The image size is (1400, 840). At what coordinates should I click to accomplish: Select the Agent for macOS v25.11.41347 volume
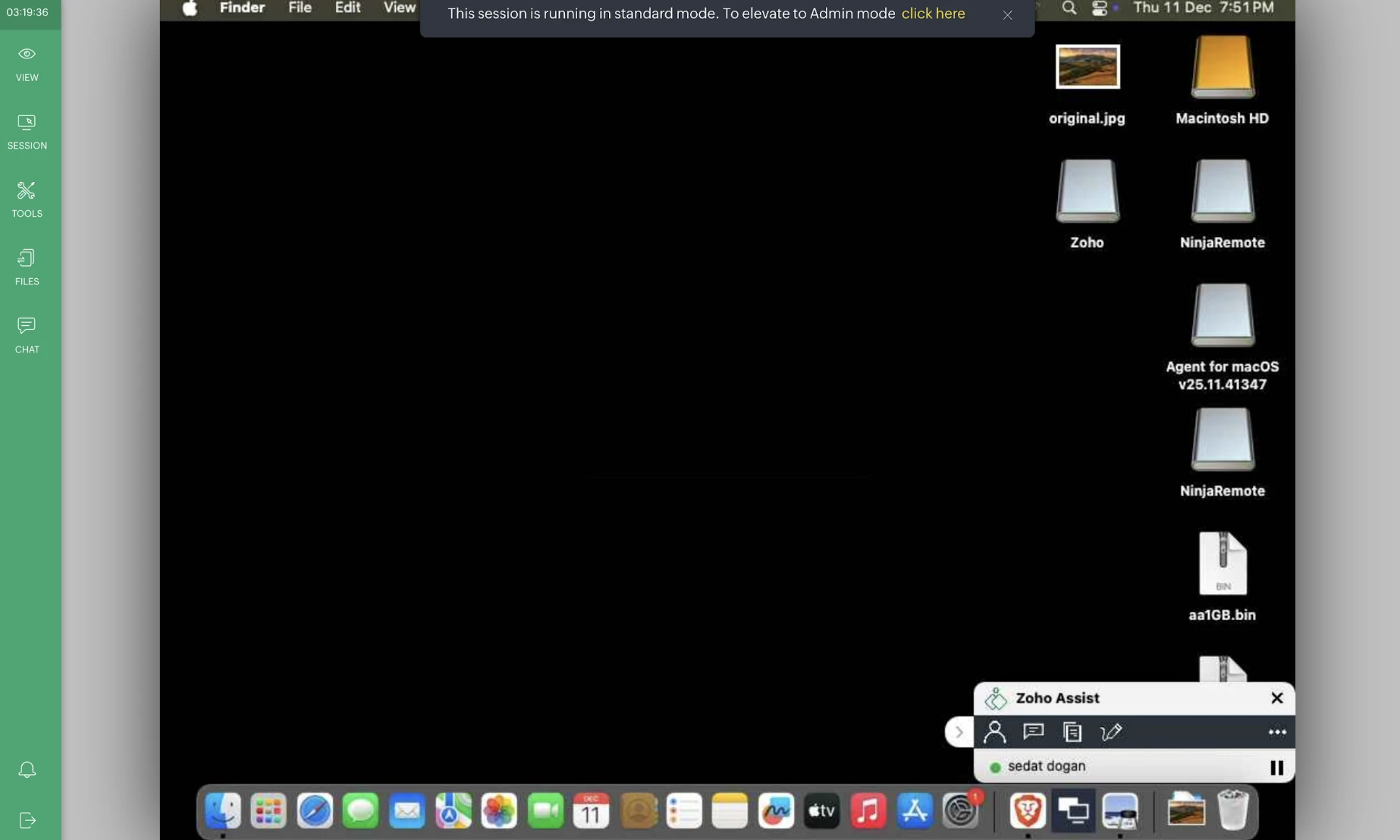[1223, 315]
